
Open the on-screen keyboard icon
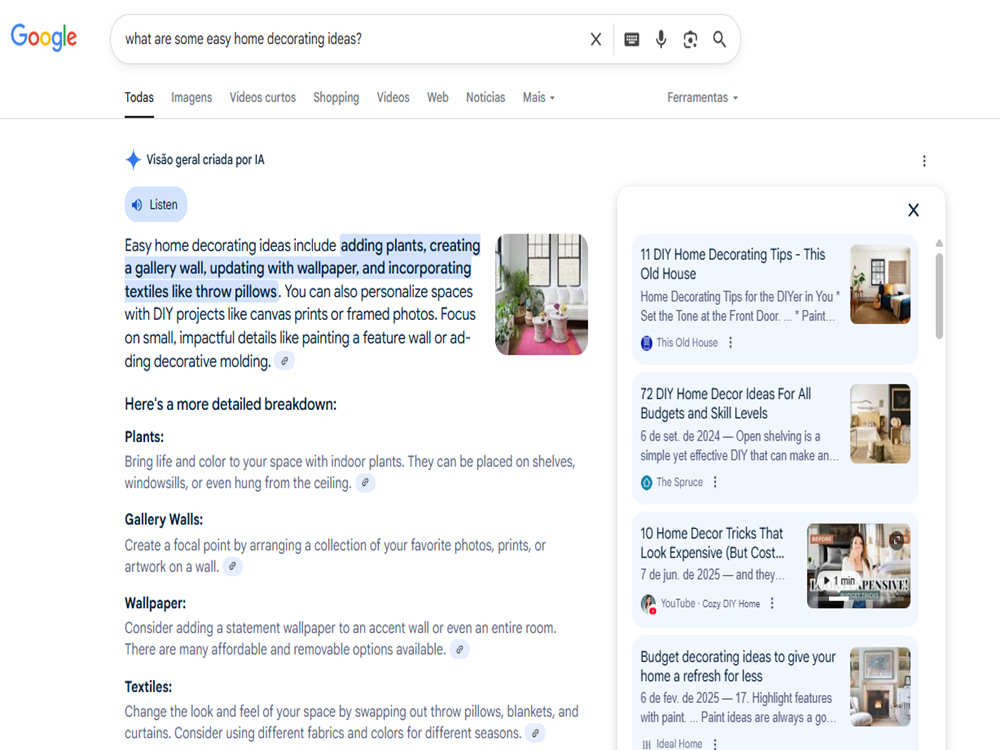pyautogui.click(x=631, y=40)
